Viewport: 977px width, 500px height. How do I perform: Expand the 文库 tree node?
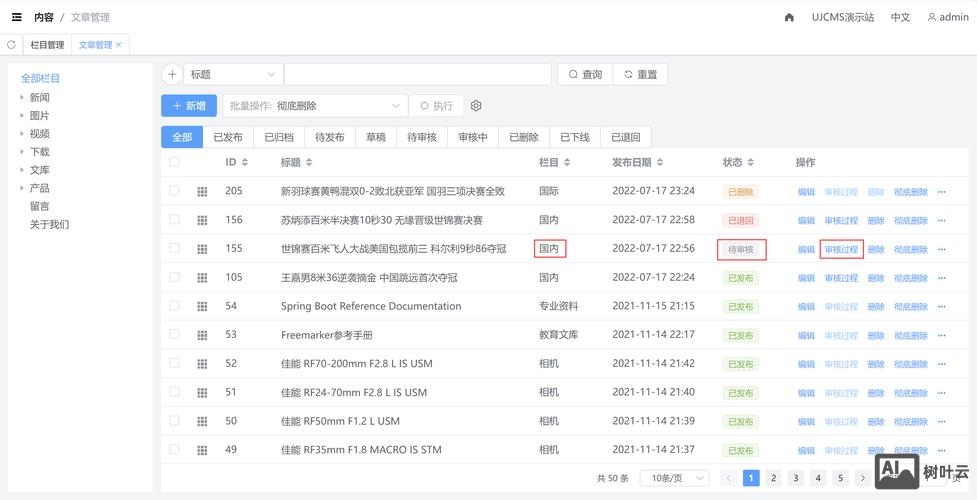[22, 170]
